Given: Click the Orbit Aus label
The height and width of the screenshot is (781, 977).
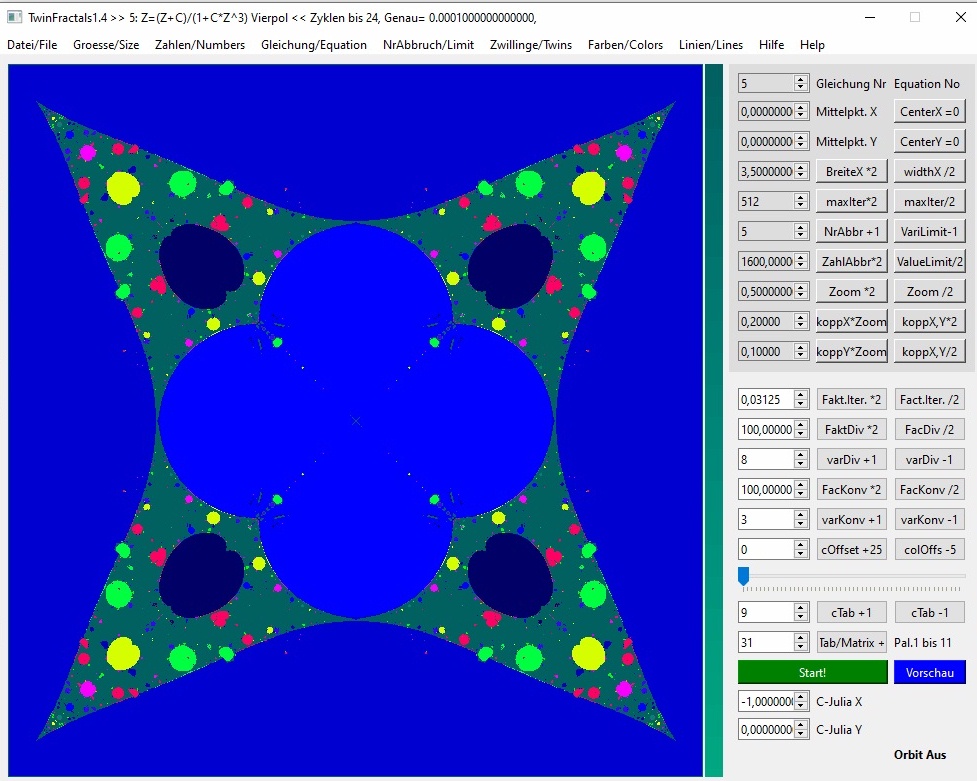Looking at the screenshot, I should (920, 755).
